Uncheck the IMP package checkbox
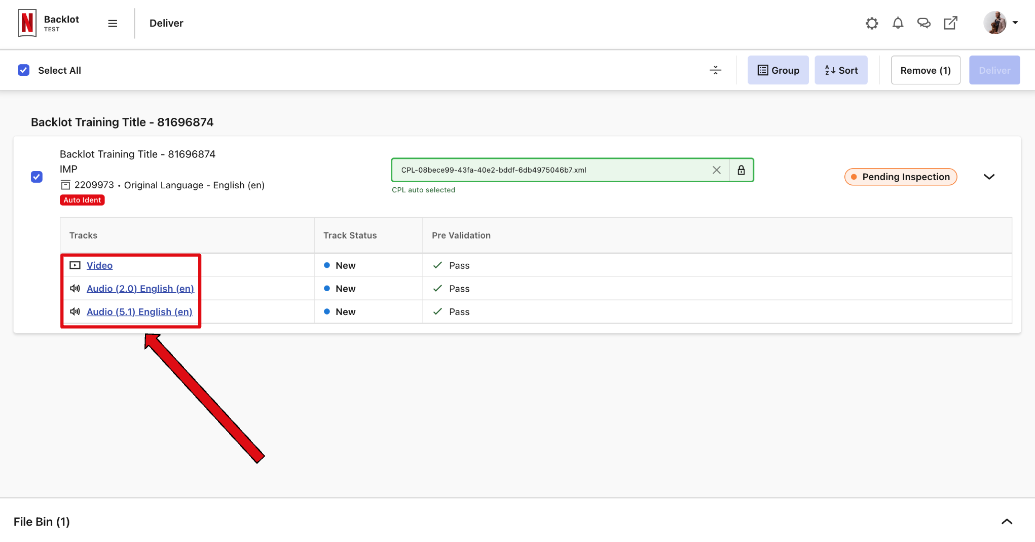 click(37, 177)
